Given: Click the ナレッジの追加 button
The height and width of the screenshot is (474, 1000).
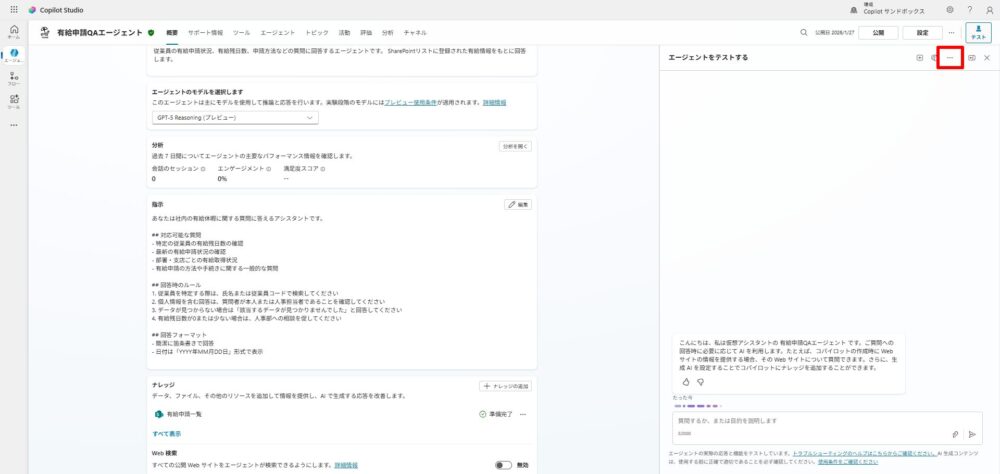Looking at the screenshot, I should pos(505,385).
